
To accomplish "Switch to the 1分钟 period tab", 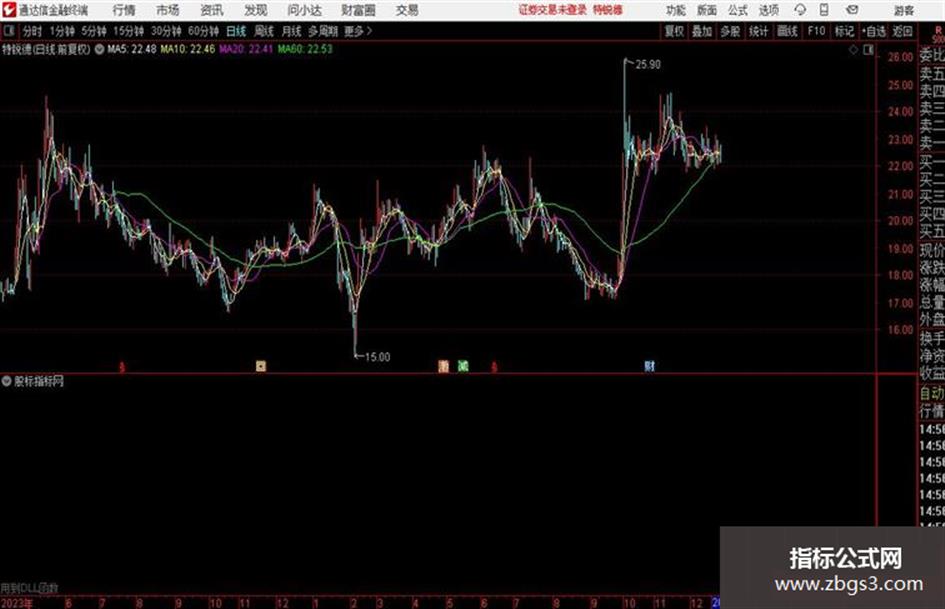I will [x=61, y=31].
